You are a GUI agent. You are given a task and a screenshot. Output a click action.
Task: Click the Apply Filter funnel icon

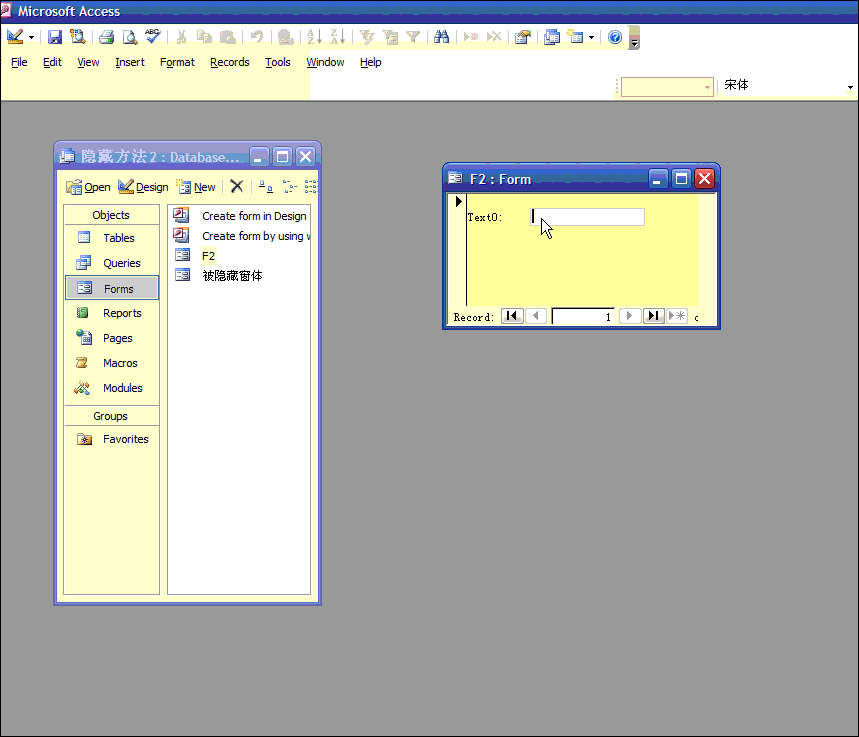click(x=413, y=37)
